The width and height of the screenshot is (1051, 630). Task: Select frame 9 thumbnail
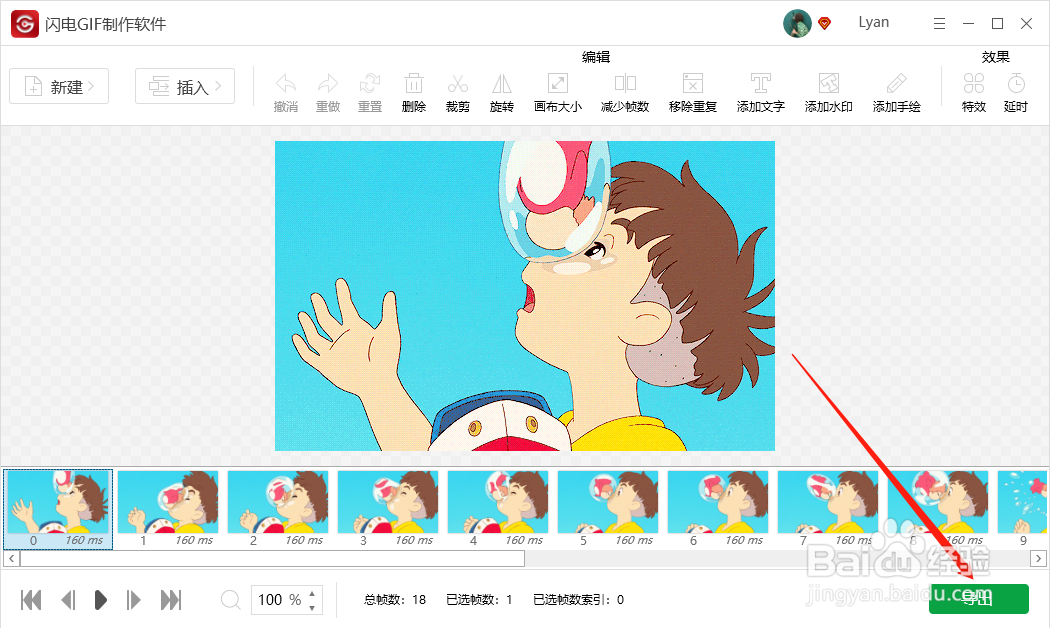(x=1022, y=502)
